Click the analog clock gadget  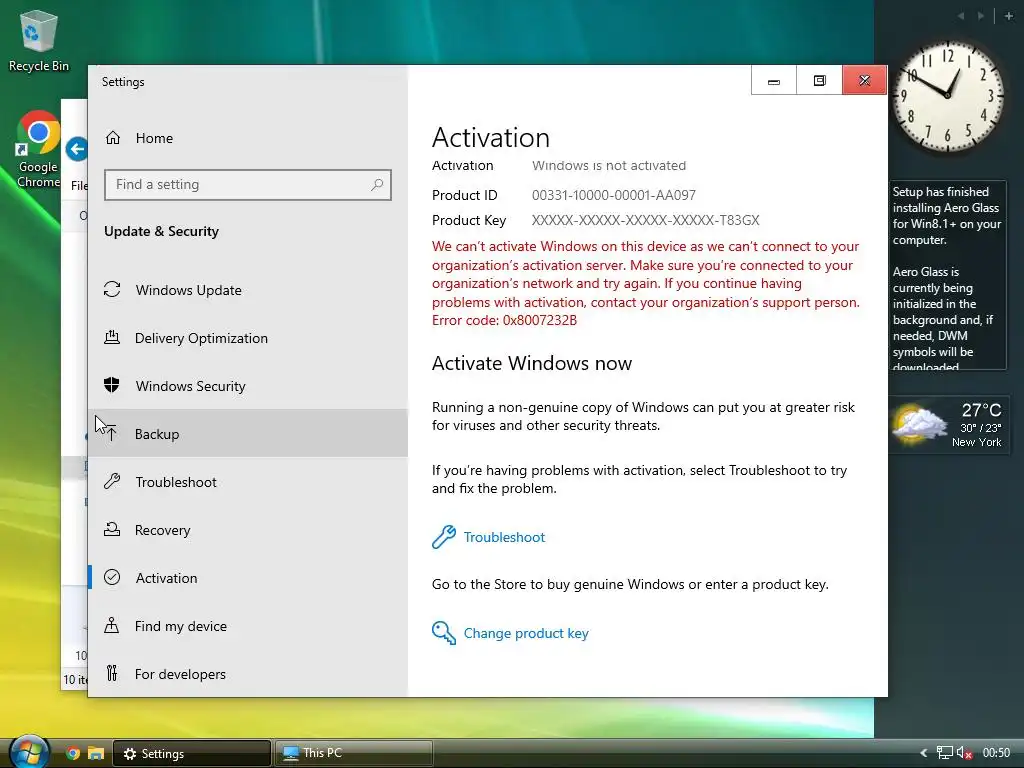pos(948,97)
